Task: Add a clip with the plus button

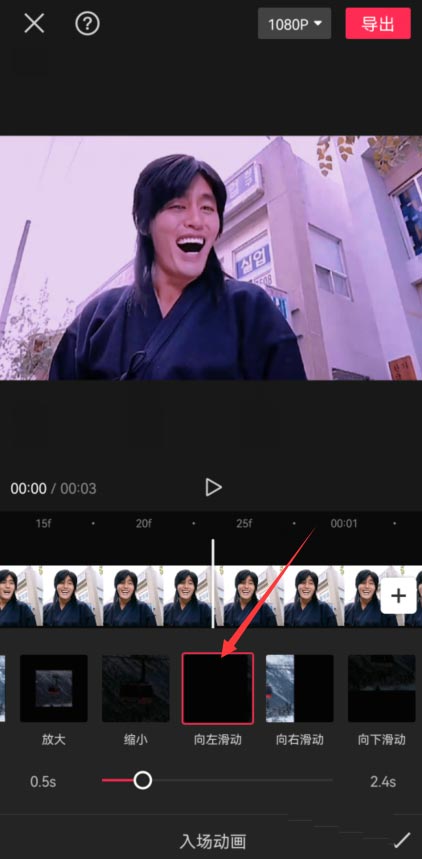Action: [398, 595]
